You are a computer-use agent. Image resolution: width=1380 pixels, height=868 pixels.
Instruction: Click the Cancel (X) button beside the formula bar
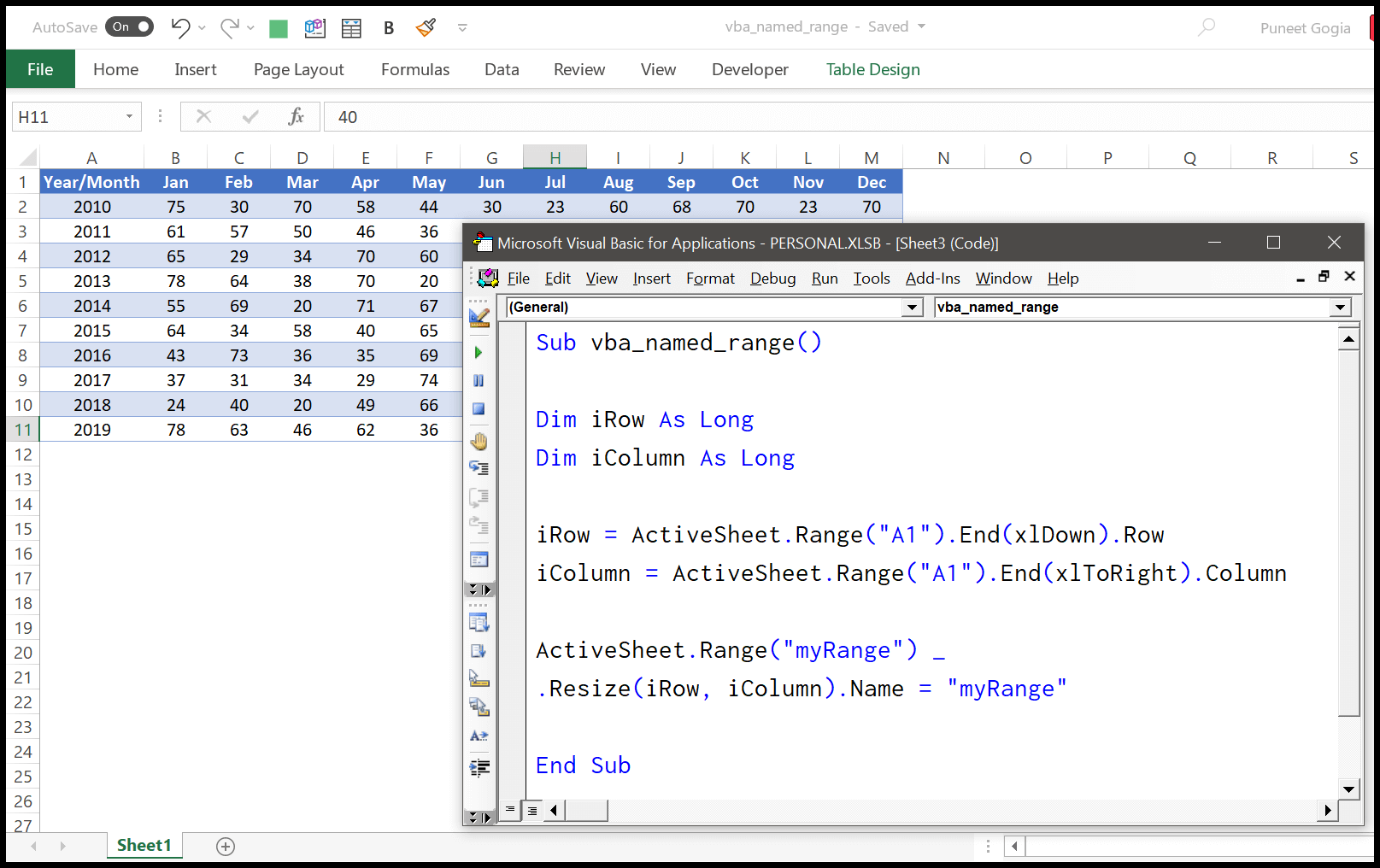[x=204, y=116]
